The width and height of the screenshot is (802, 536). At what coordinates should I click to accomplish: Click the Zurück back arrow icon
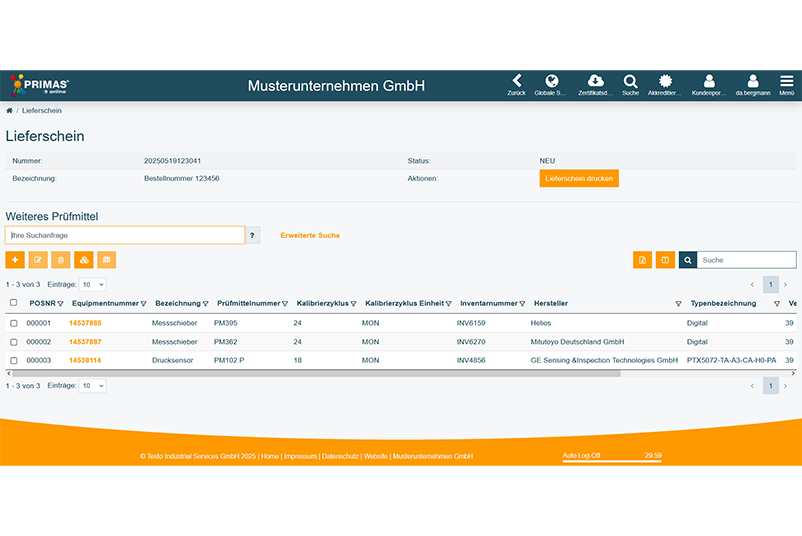coord(516,82)
